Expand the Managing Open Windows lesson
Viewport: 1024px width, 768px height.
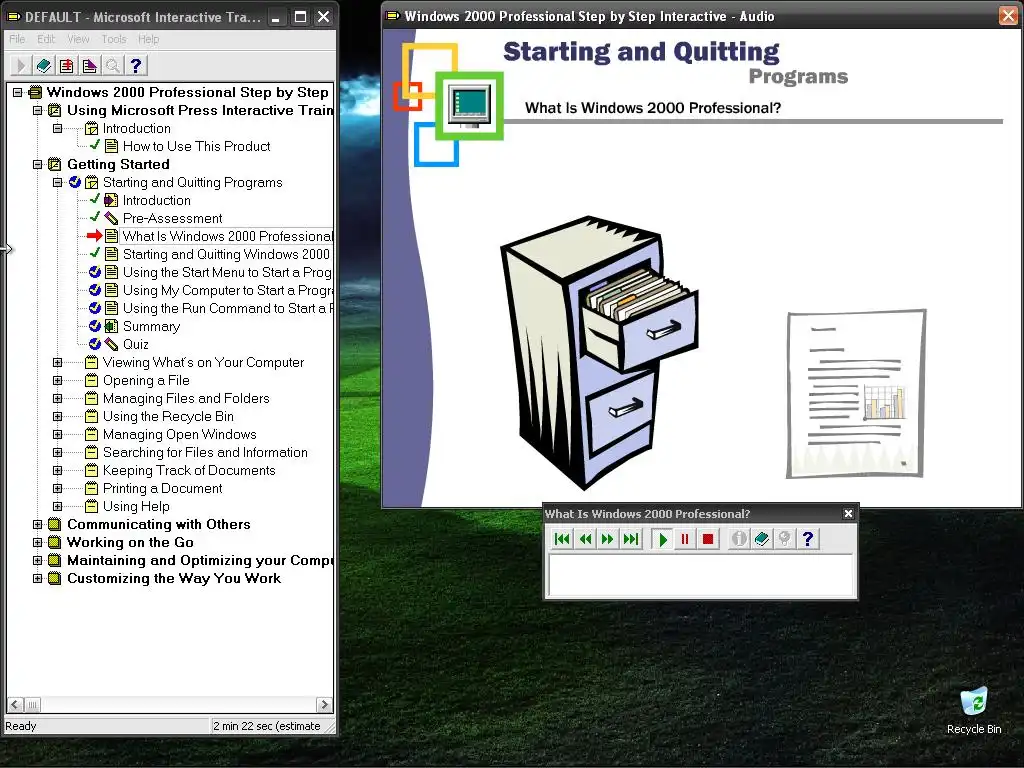click(x=57, y=434)
